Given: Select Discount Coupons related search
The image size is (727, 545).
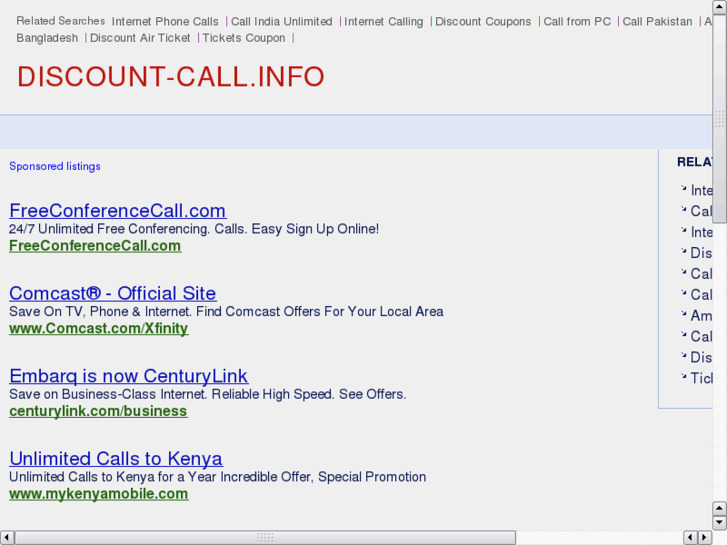Looking at the screenshot, I should 483,21.
